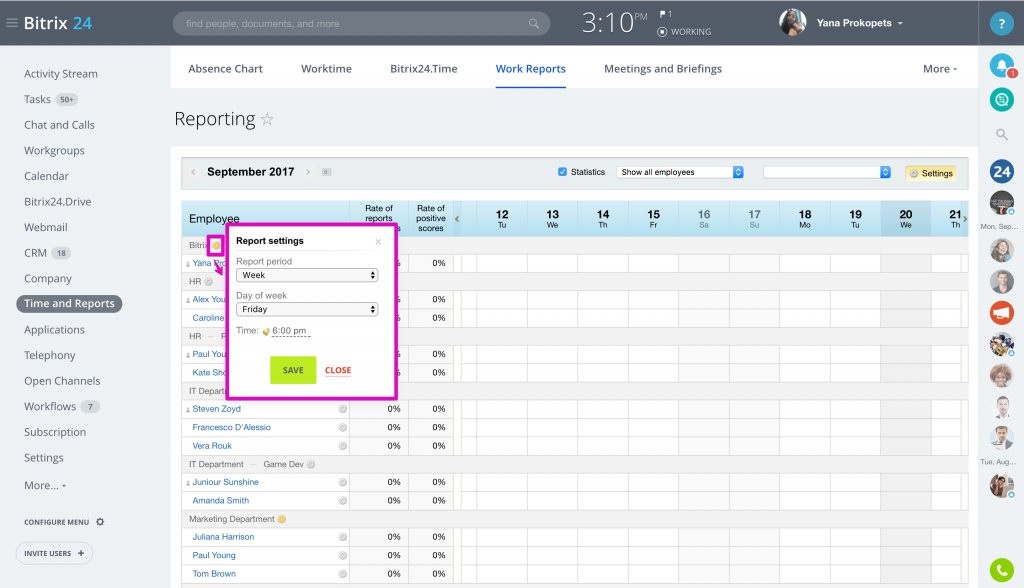
Task: Click the orange megaphone icon in right sidebar
Action: [1002, 313]
